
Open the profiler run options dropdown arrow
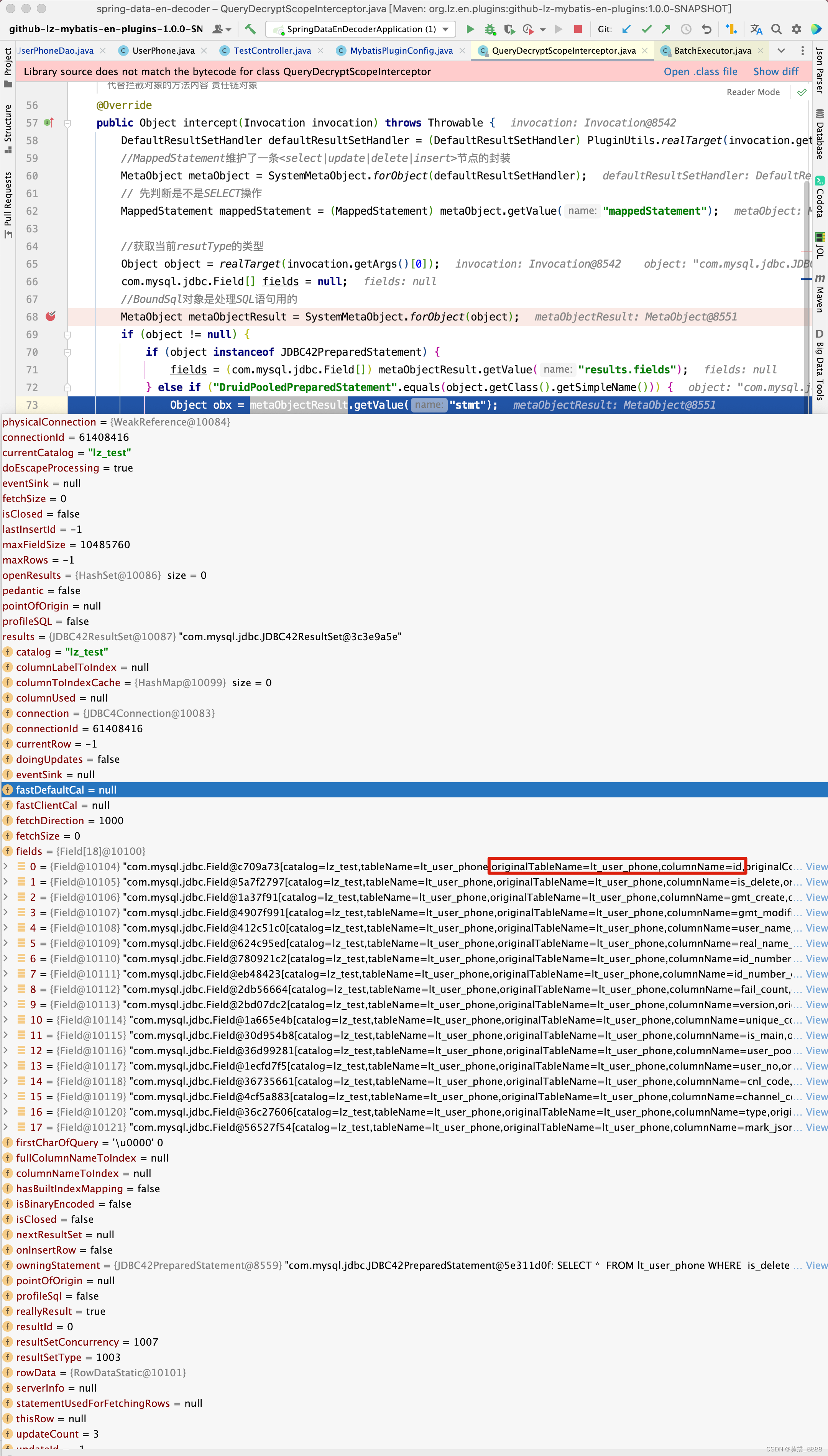(x=542, y=30)
